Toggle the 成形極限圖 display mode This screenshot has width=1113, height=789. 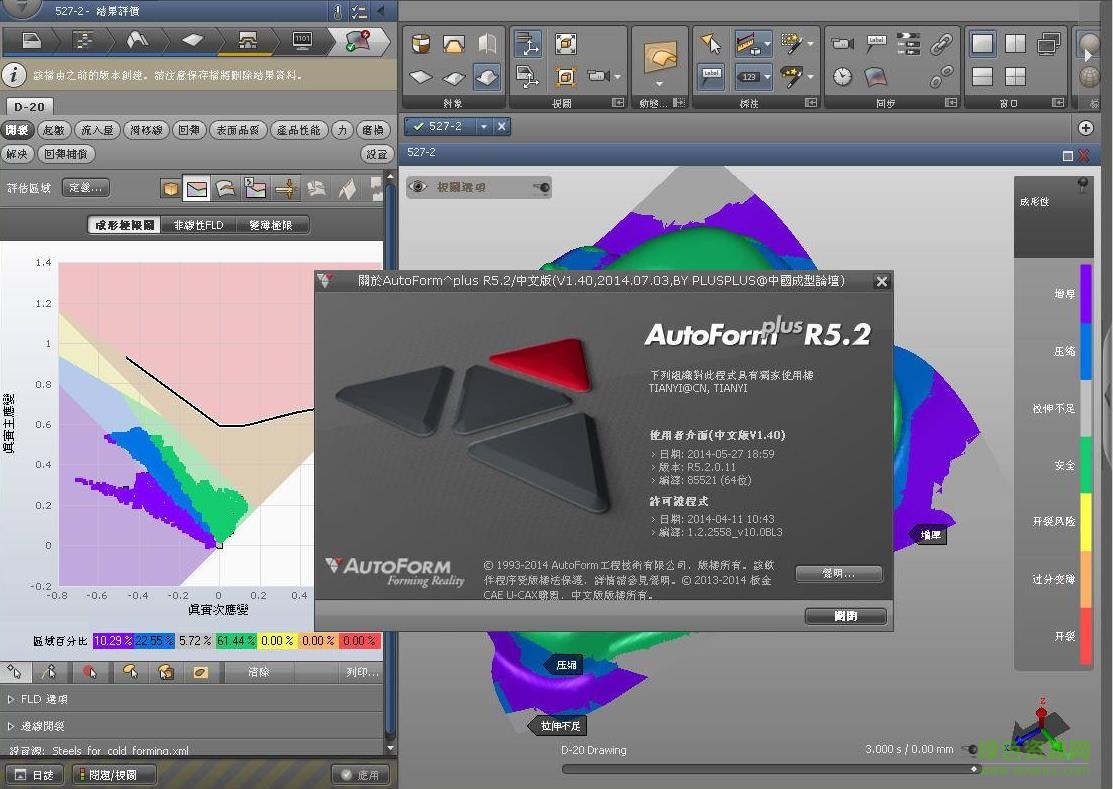125,225
